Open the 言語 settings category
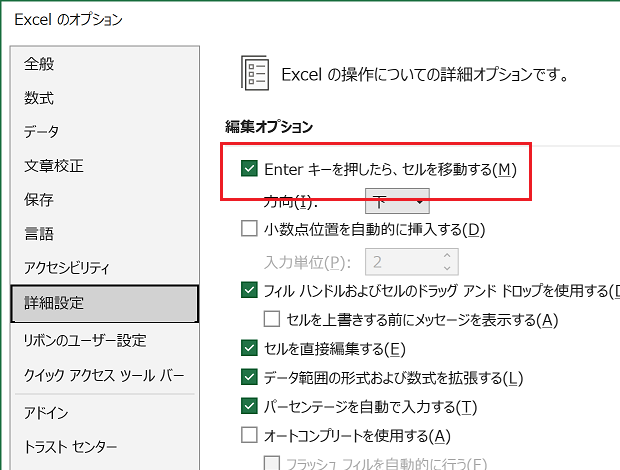Image resolution: width=620 pixels, height=470 pixels. pos(104,234)
